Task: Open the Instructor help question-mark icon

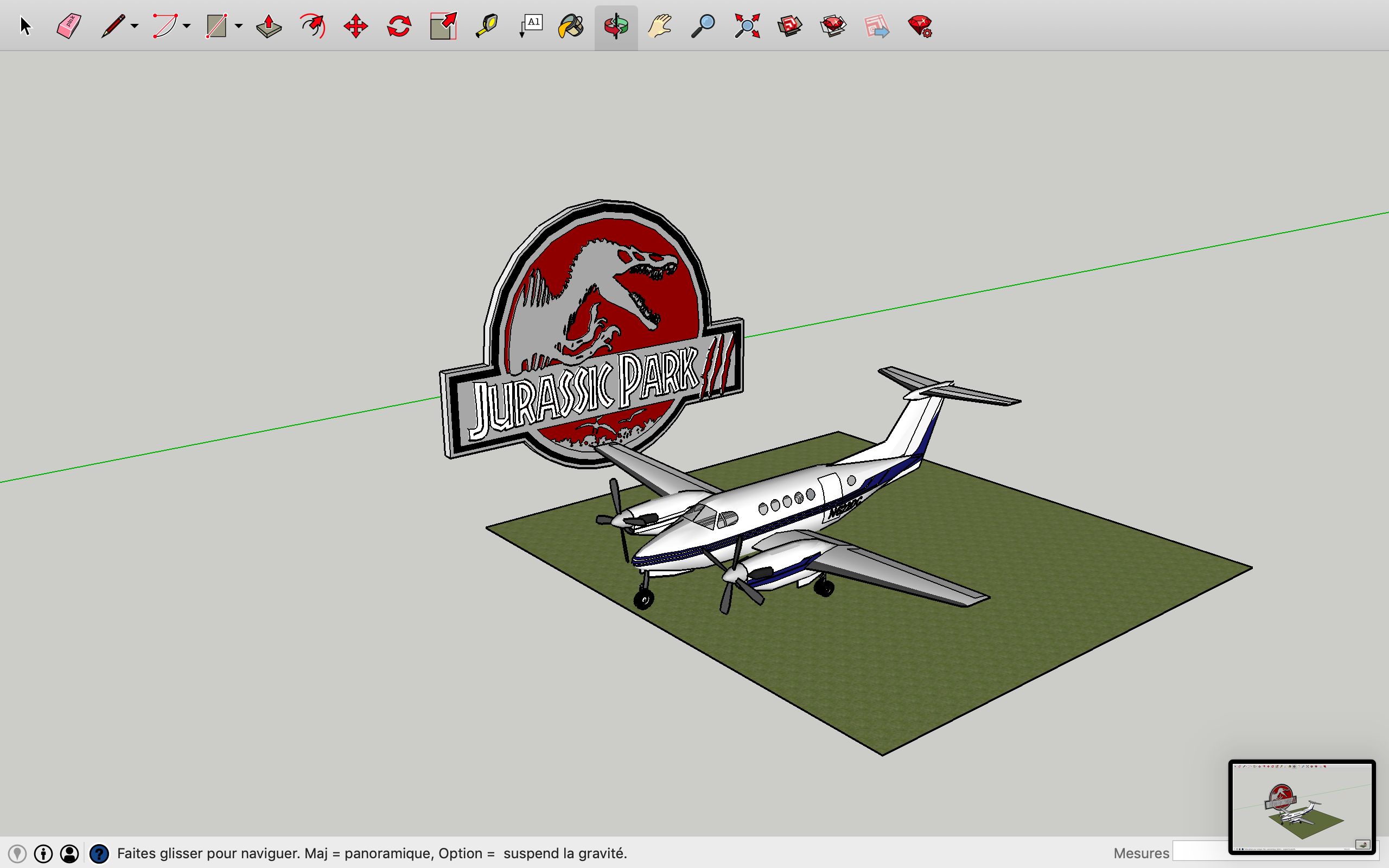Action: 99,854
